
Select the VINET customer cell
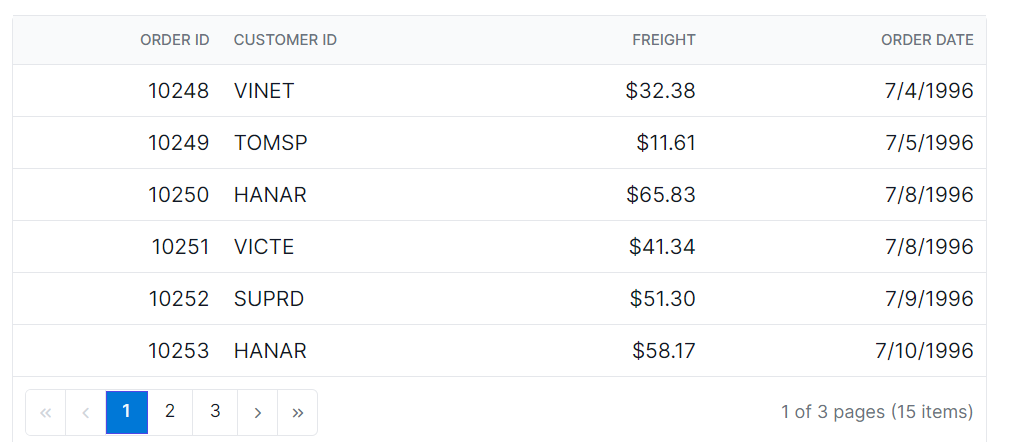(264, 91)
